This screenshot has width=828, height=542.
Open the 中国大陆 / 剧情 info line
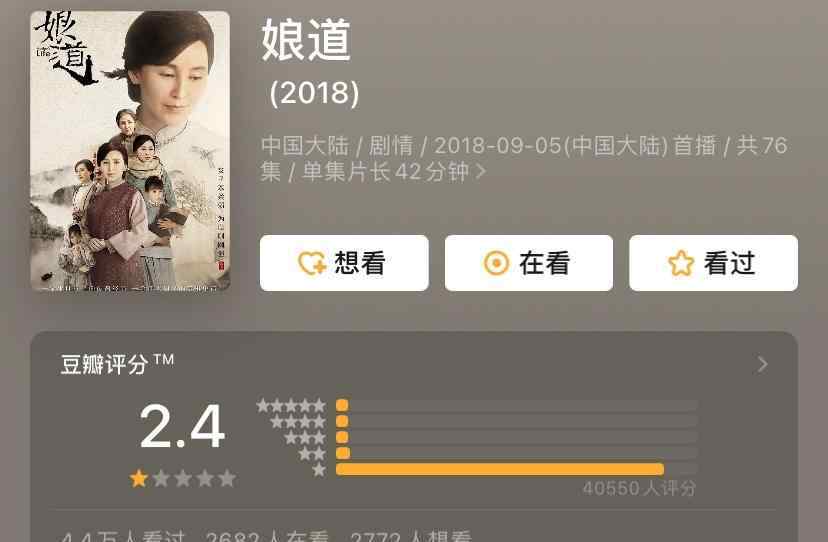[524, 158]
